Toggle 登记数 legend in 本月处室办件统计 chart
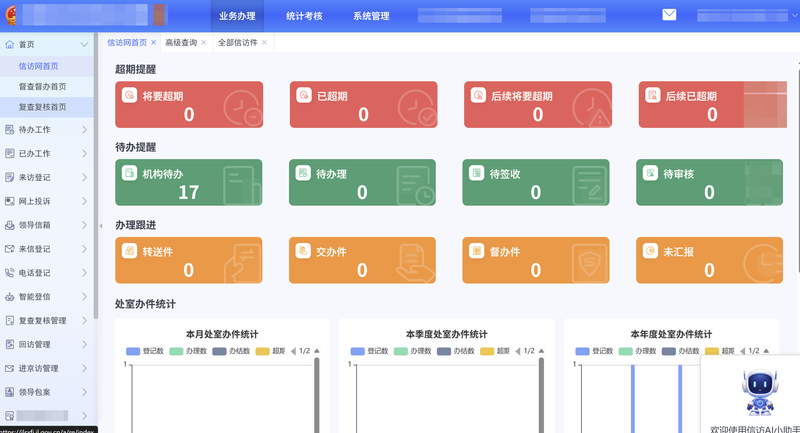 (148, 351)
